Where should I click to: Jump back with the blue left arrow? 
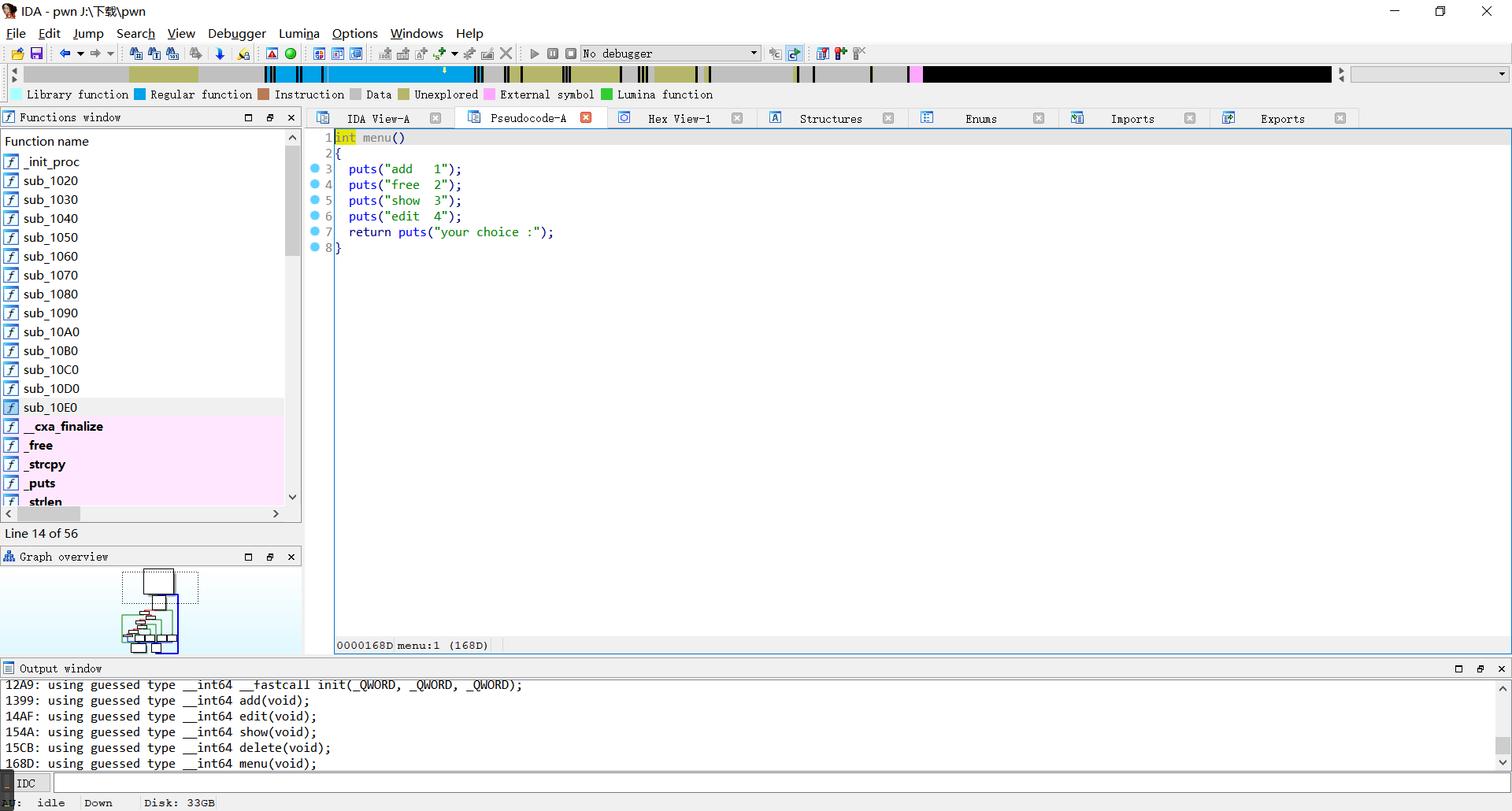[65, 54]
